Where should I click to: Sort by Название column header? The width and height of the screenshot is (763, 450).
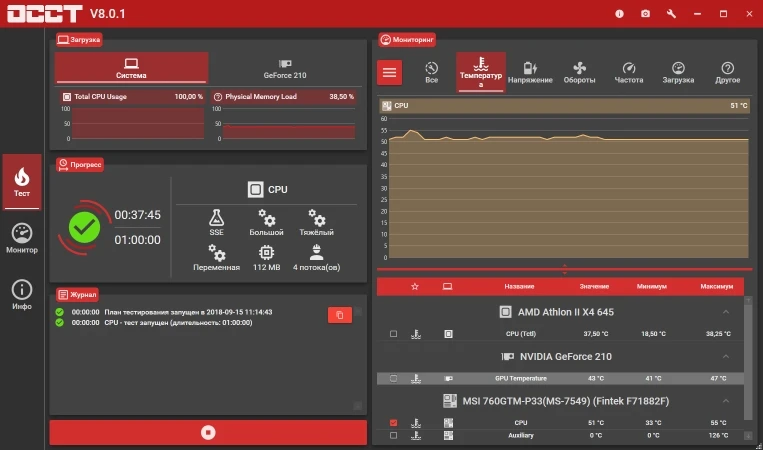[519, 287]
